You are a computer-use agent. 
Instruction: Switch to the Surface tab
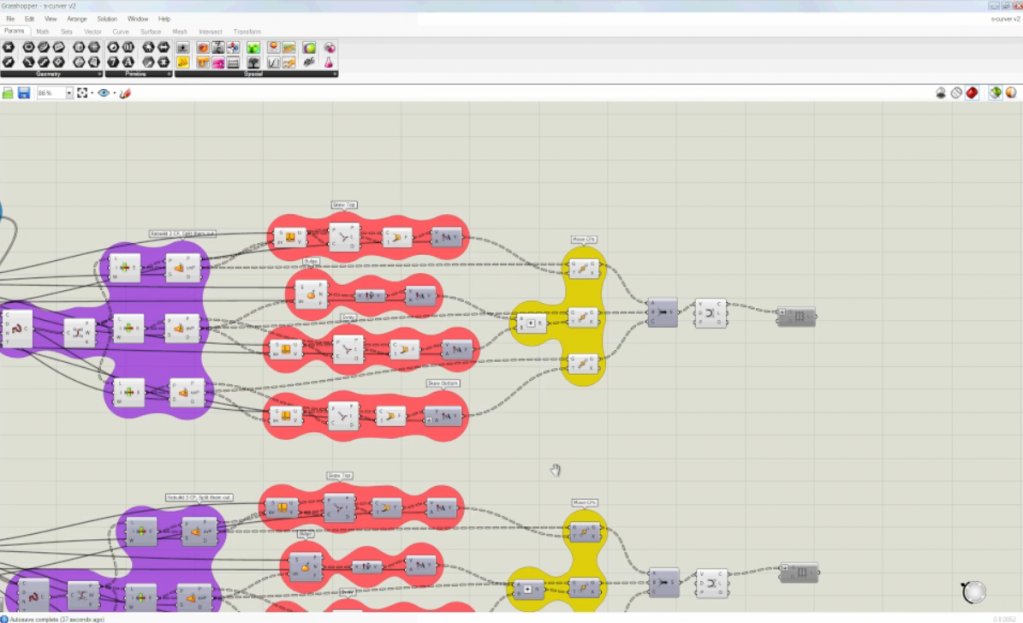pyautogui.click(x=151, y=31)
